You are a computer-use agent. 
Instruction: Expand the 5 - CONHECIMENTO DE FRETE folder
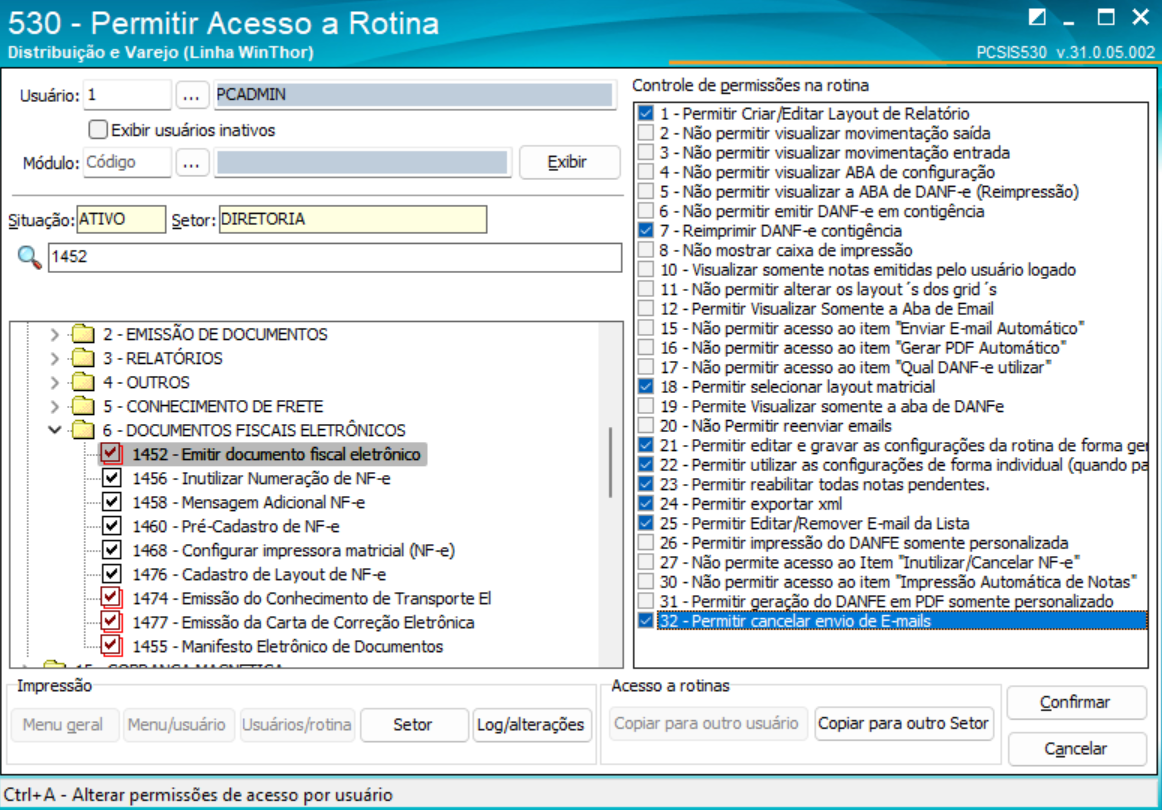click(54, 406)
